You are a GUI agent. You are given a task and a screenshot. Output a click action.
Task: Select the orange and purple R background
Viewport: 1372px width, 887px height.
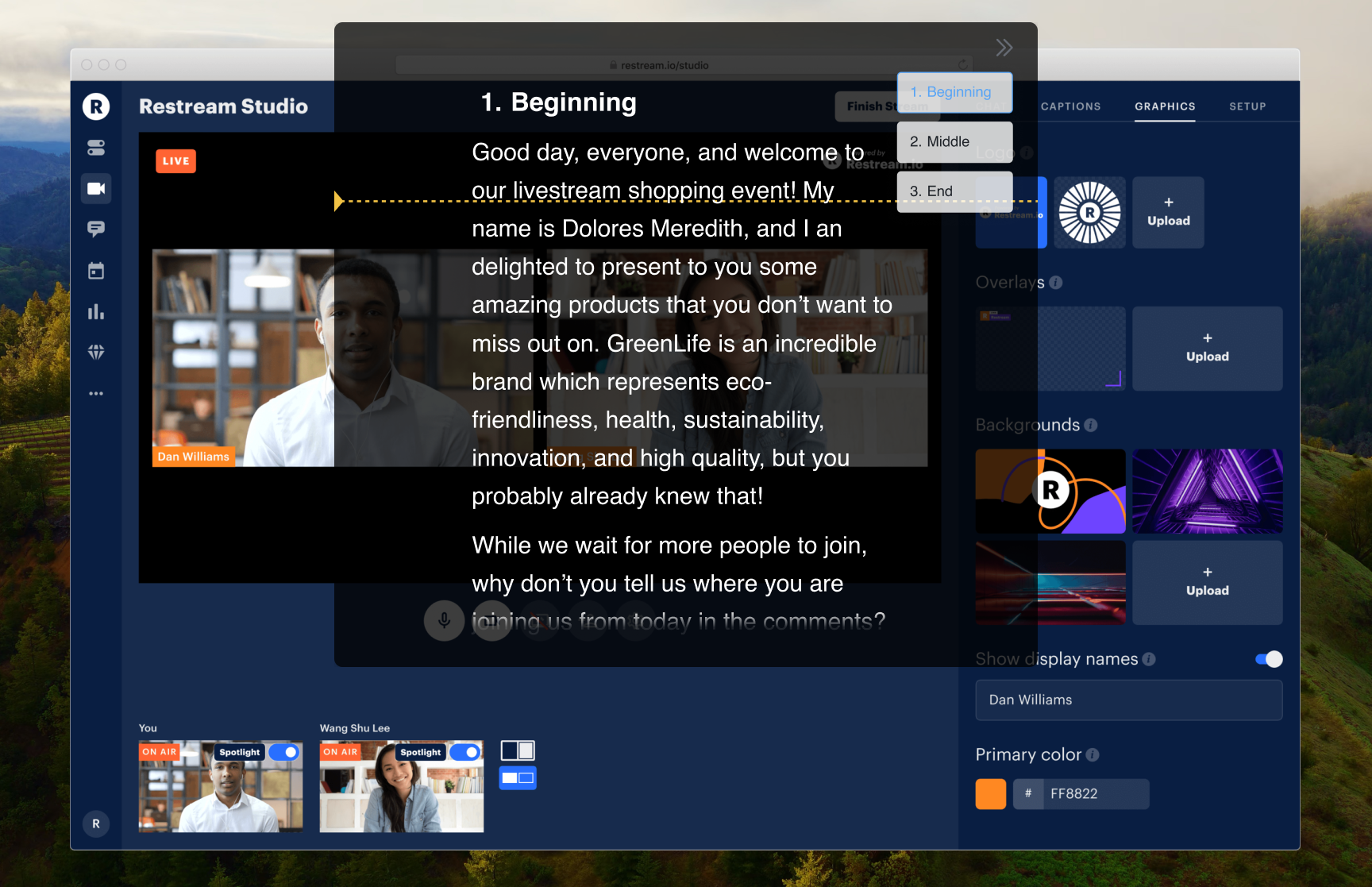point(1050,491)
